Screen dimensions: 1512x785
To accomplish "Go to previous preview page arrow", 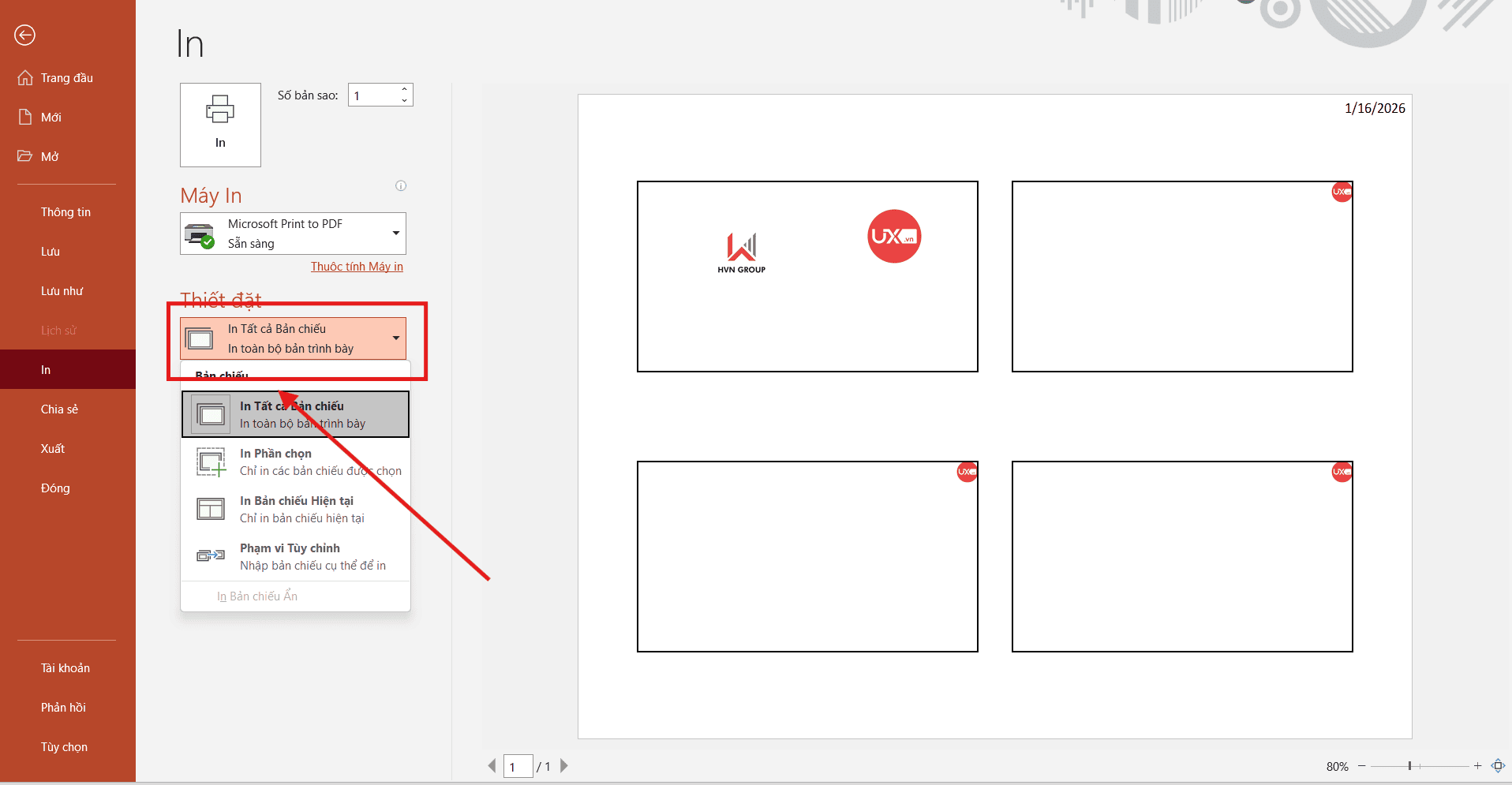I will click(492, 766).
